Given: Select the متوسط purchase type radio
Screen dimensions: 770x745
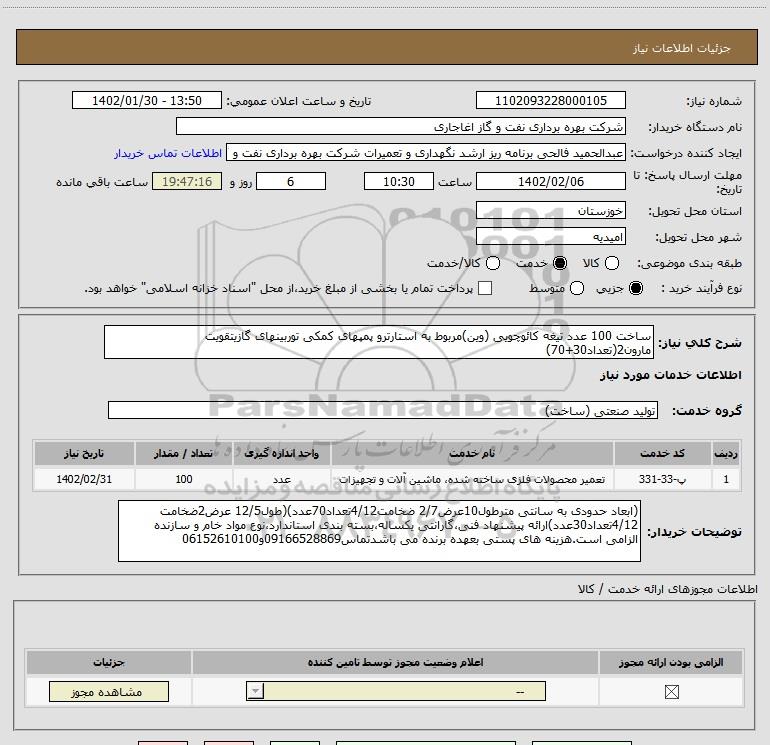Looking at the screenshot, I should [x=577, y=288].
